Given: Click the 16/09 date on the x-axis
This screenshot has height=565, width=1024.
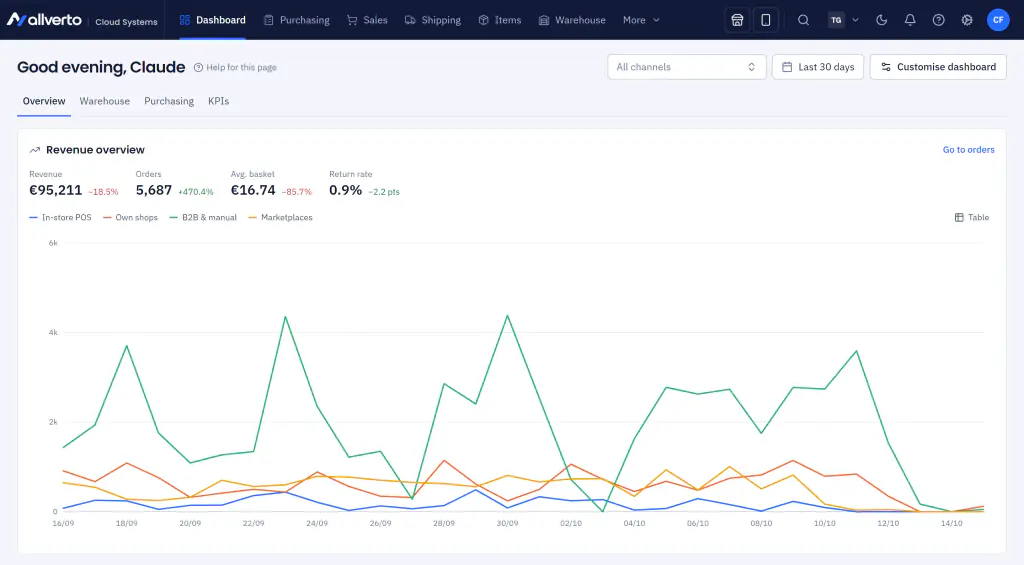Looking at the screenshot, I should [63, 523].
